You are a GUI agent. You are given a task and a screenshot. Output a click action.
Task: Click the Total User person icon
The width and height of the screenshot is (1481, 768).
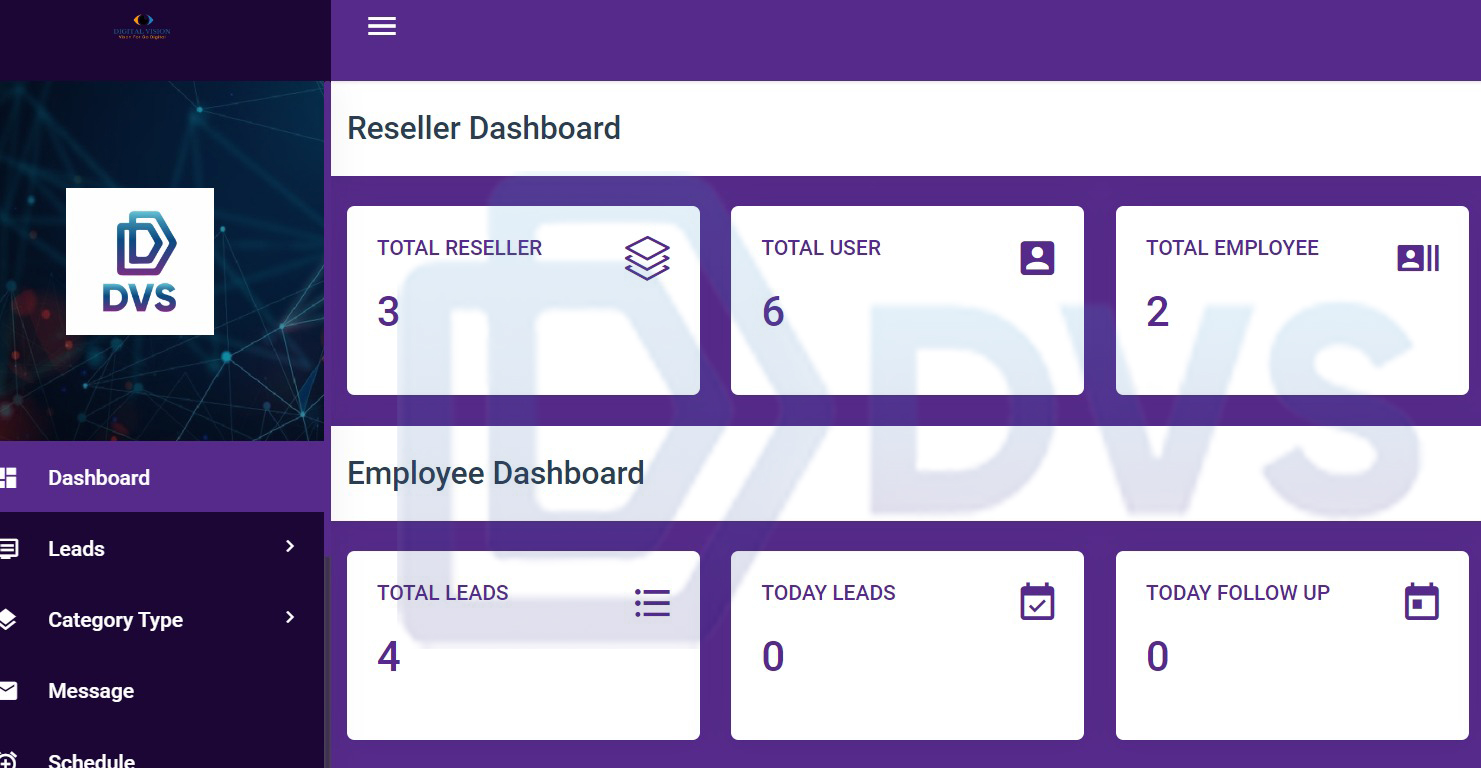(1037, 258)
